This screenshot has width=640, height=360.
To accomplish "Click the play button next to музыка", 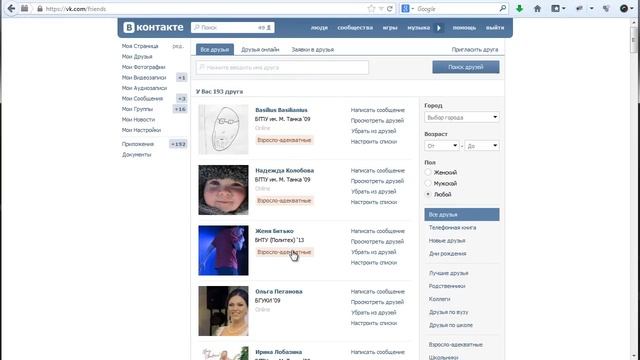I will (x=439, y=28).
